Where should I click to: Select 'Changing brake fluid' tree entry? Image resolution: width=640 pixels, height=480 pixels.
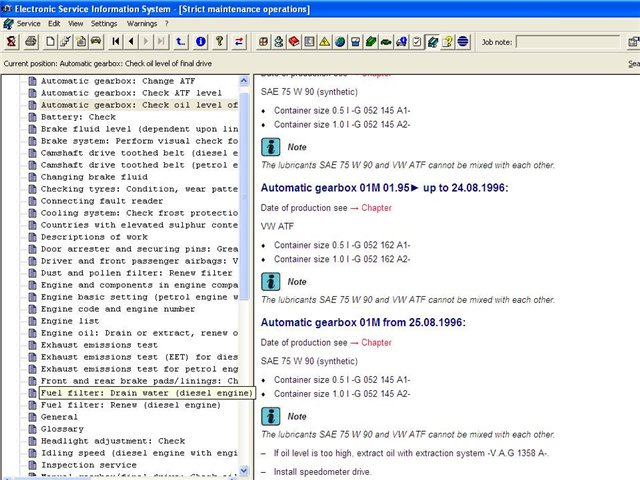[94, 177]
